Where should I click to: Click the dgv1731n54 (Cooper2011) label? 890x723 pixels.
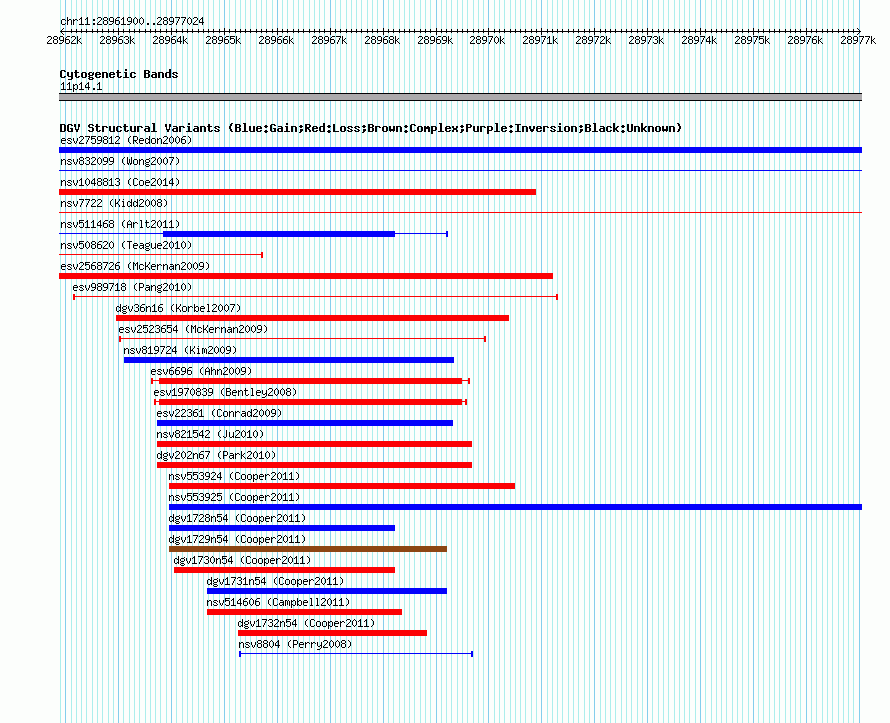275,581
